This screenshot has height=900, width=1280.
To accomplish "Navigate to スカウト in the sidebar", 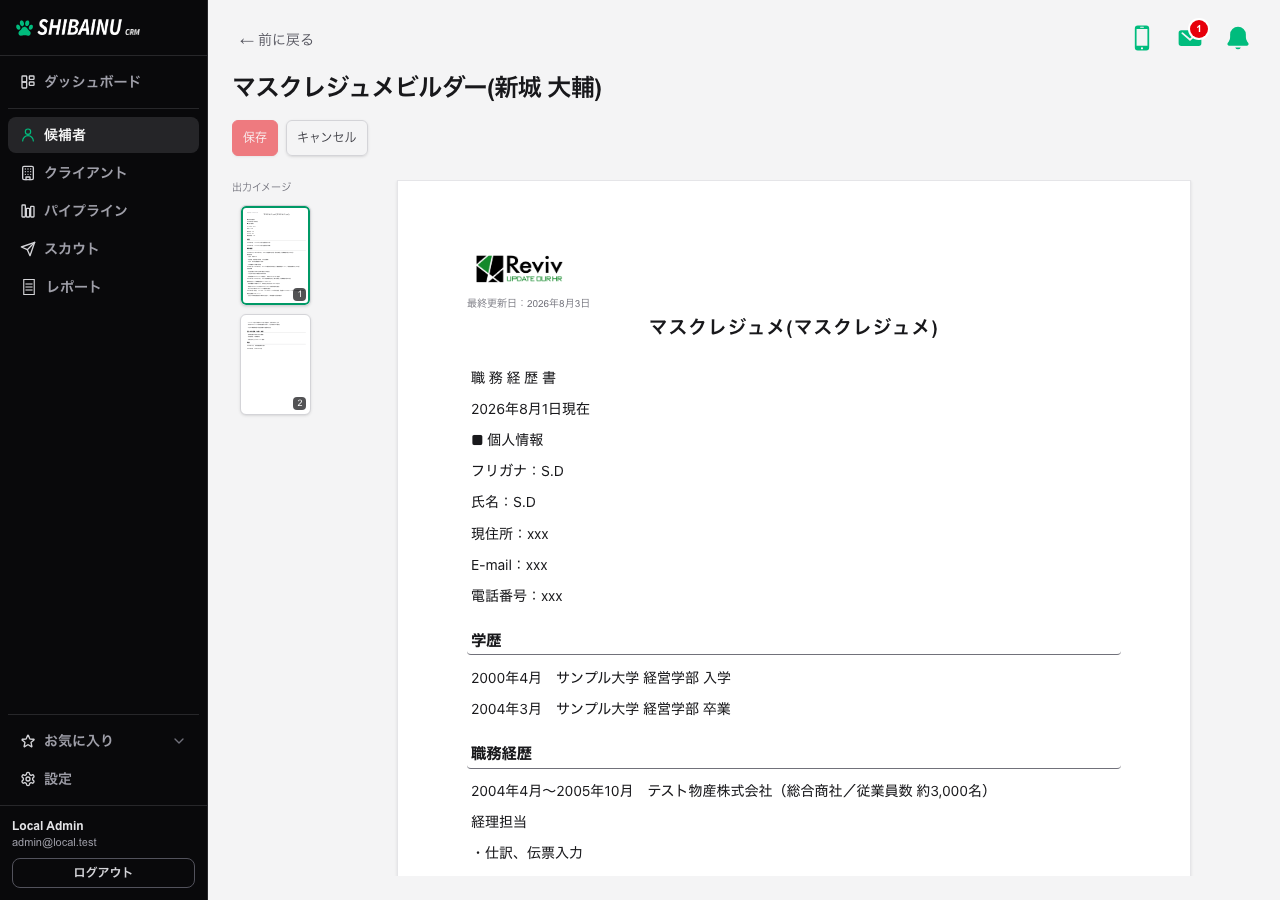I will tap(103, 249).
